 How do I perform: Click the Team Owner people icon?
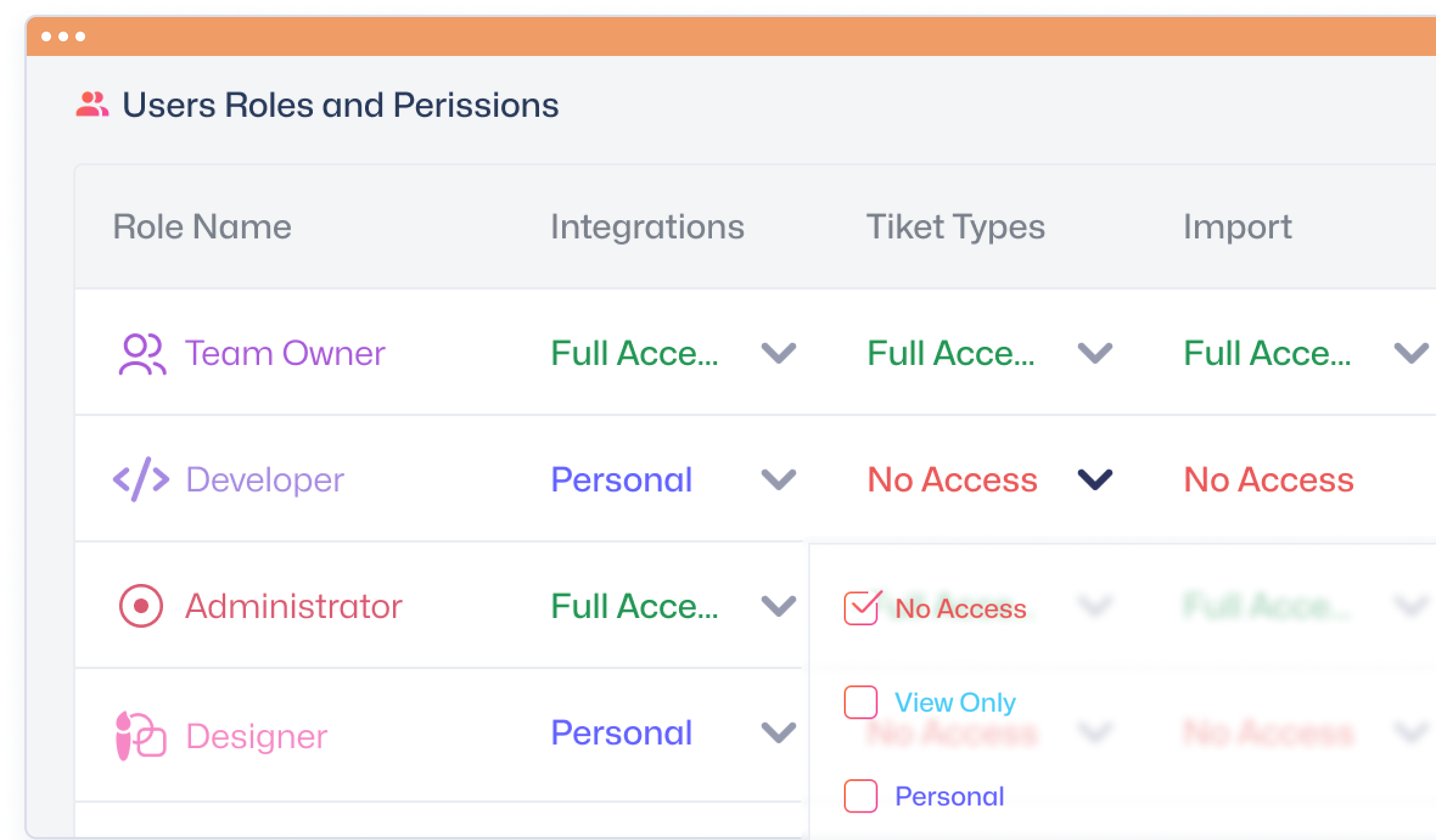click(142, 353)
